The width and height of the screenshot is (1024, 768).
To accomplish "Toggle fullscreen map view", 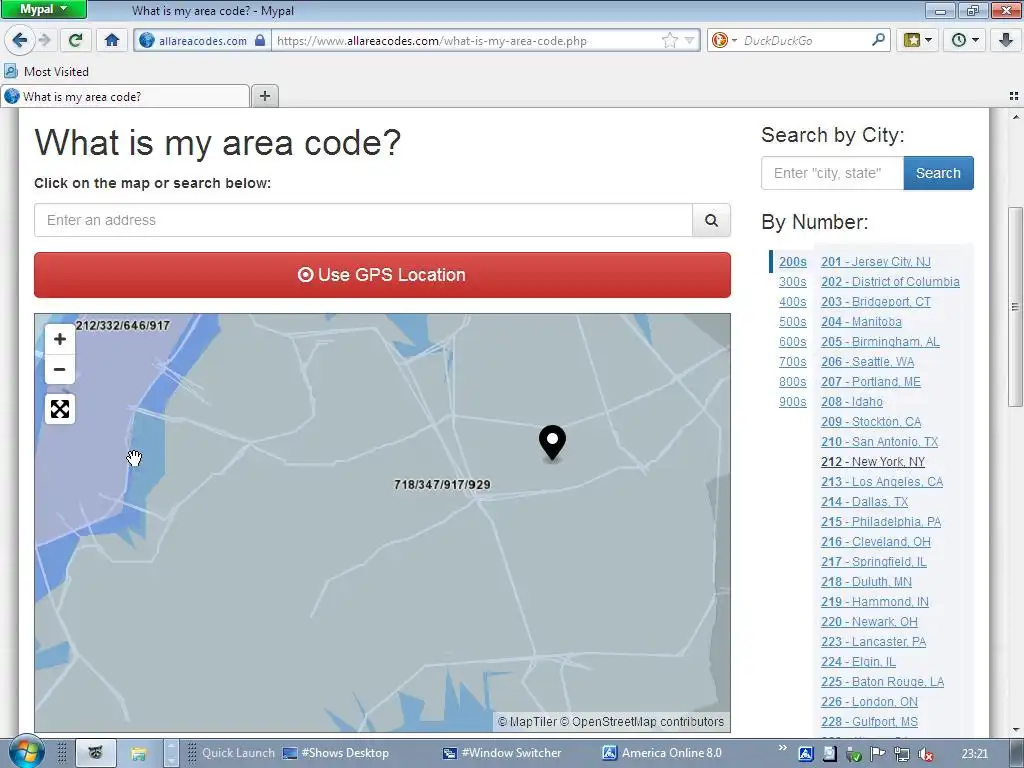I will click(59, 409).
